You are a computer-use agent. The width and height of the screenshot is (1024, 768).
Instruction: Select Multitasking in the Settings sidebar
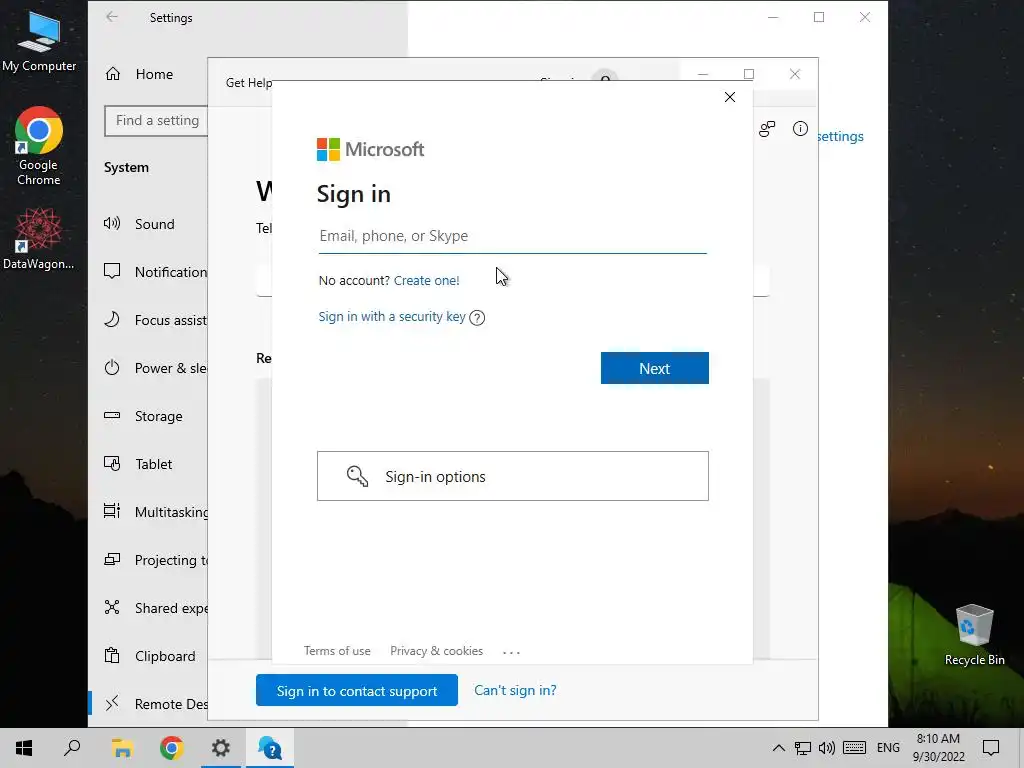click(148, 512)
